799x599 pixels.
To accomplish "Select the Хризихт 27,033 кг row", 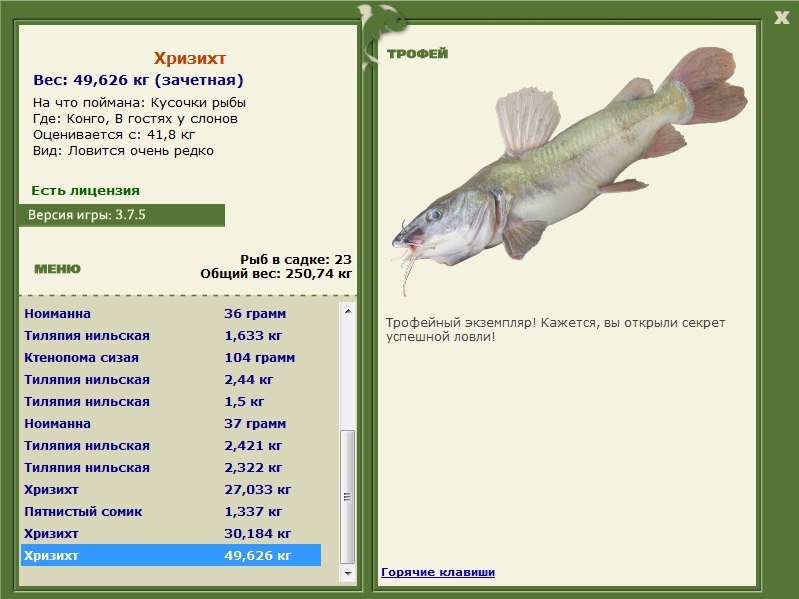I will [171, 489].
